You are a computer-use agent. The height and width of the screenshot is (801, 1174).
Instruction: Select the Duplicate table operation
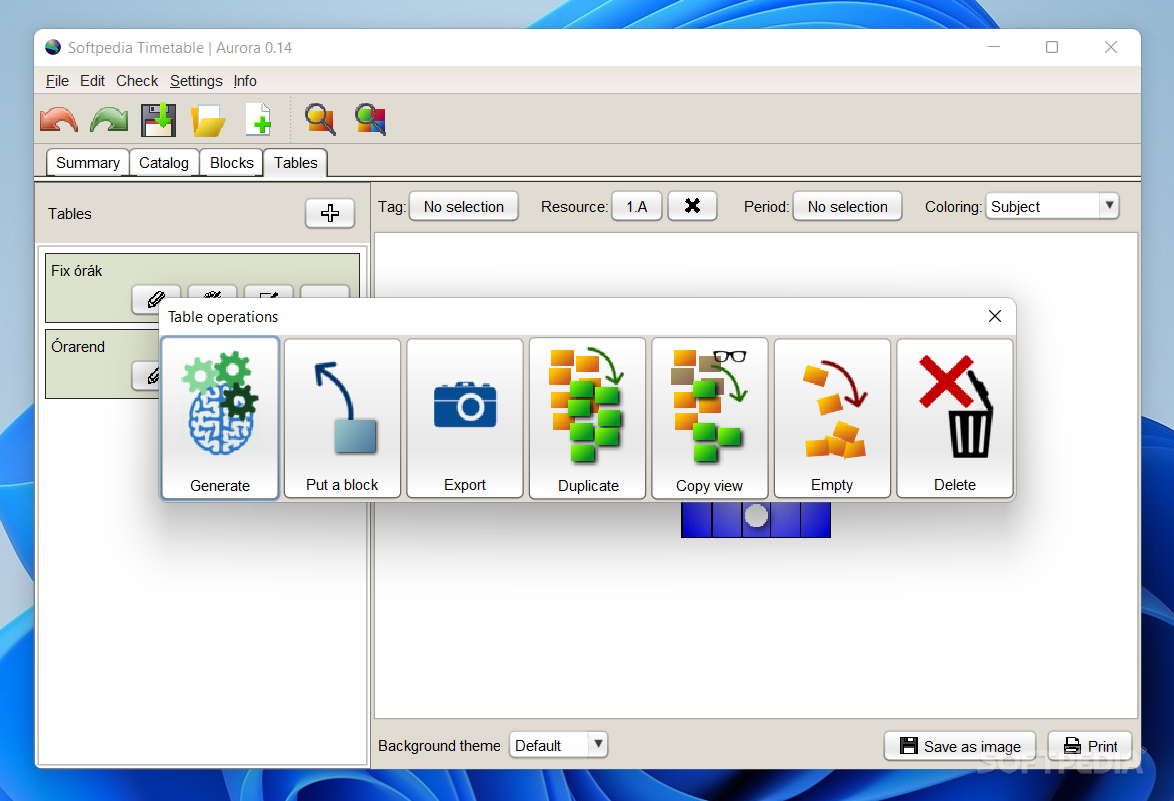tap(588, 418)
